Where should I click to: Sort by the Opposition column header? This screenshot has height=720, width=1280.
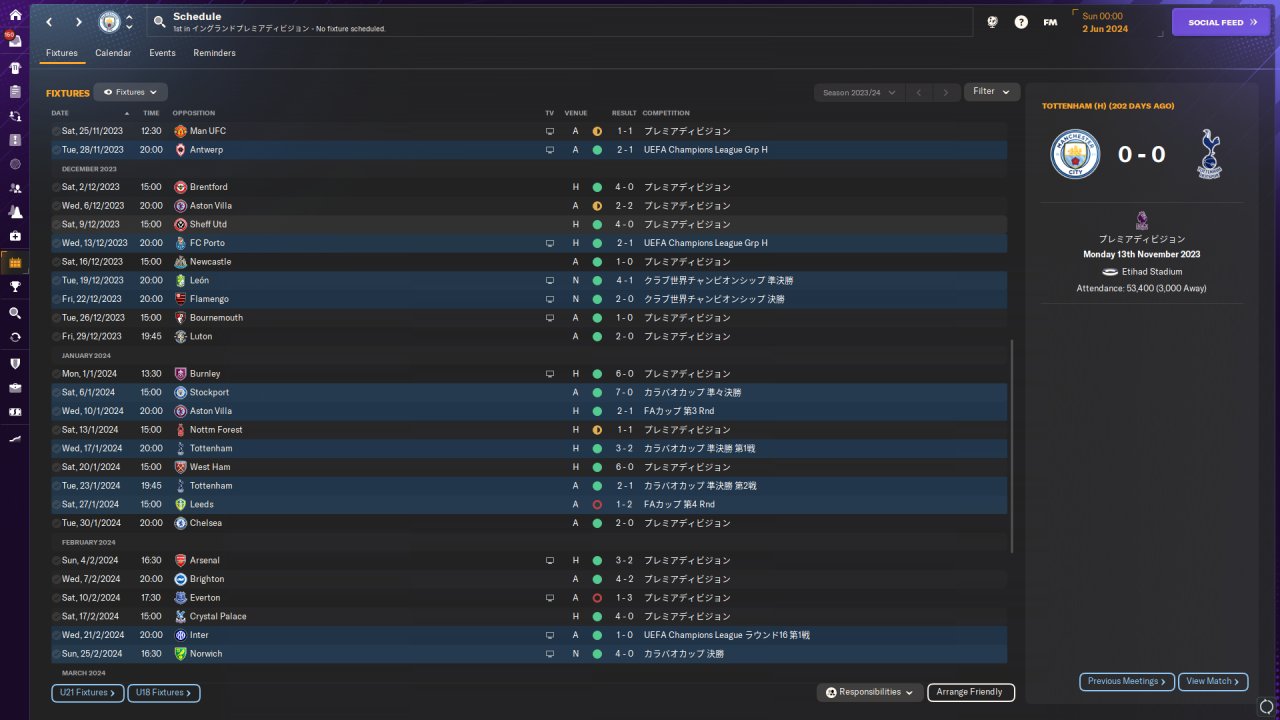pyautogui.click(x=193, y=113)
